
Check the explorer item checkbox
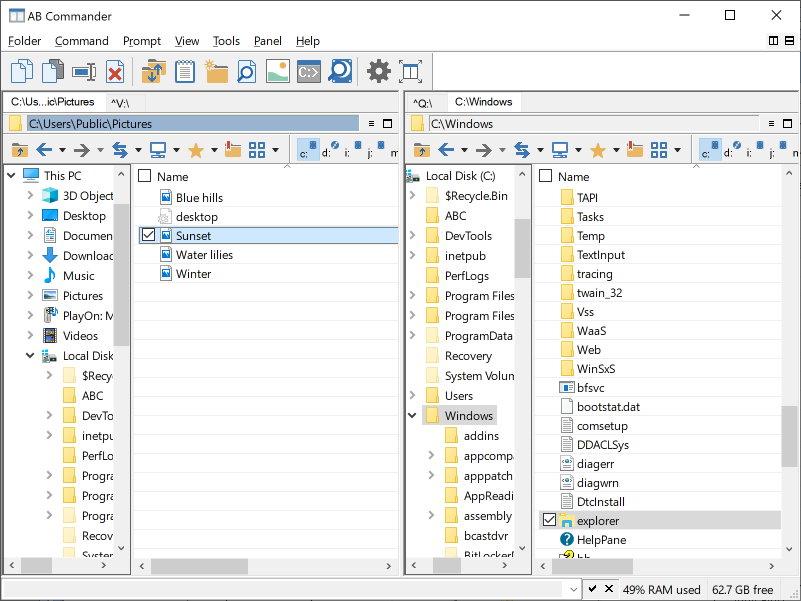tap(549, 520)
